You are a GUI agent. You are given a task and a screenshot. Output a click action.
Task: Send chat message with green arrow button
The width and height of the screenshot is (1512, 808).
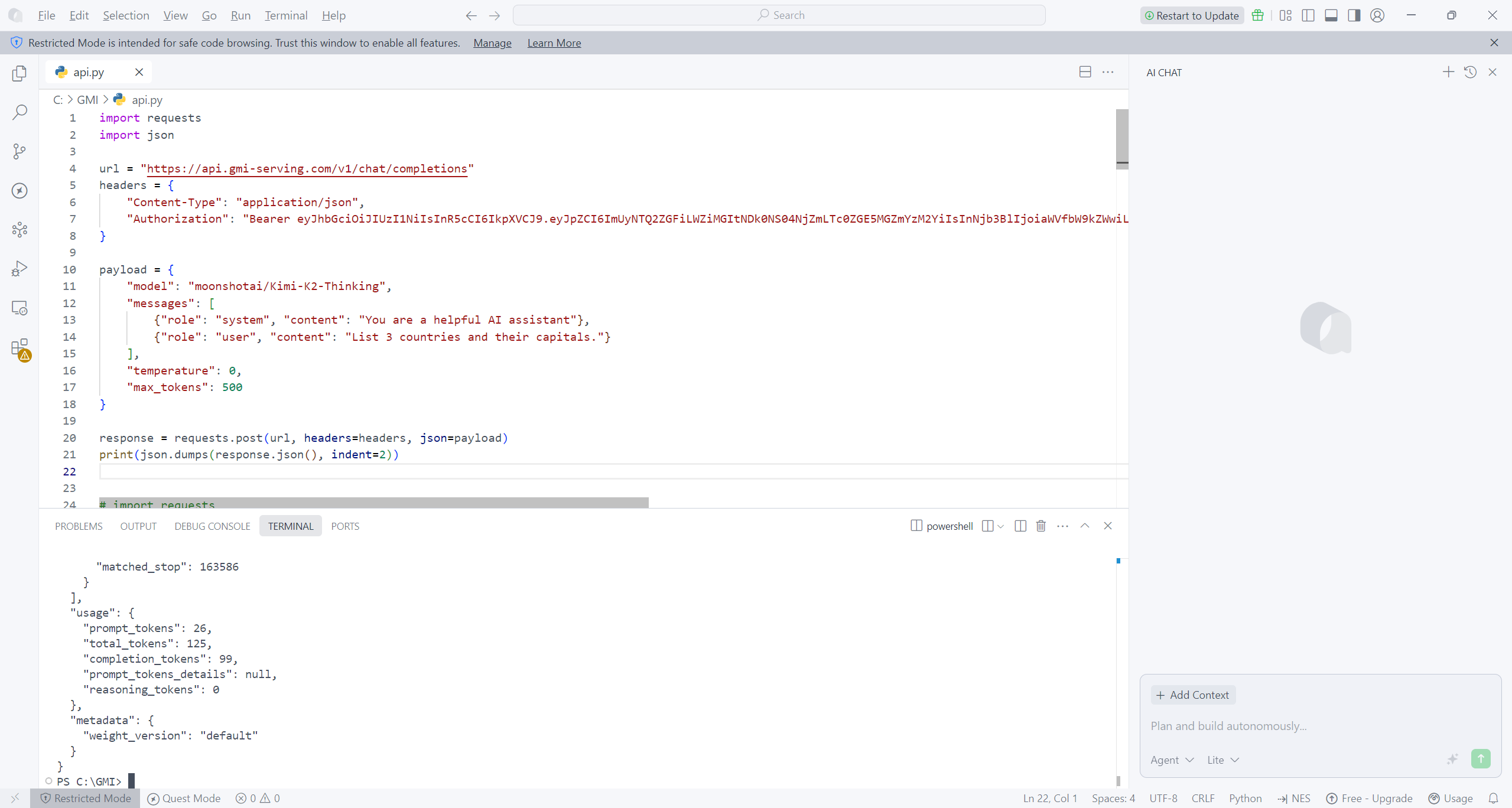[1480, 758]
